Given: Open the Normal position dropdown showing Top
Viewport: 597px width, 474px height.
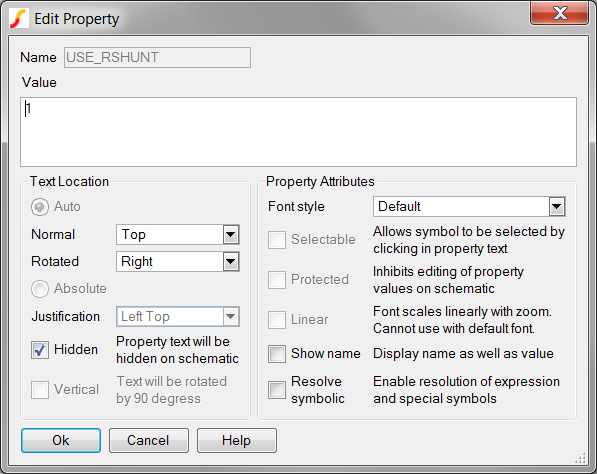Looking at the screenshot, I should 178,235.
